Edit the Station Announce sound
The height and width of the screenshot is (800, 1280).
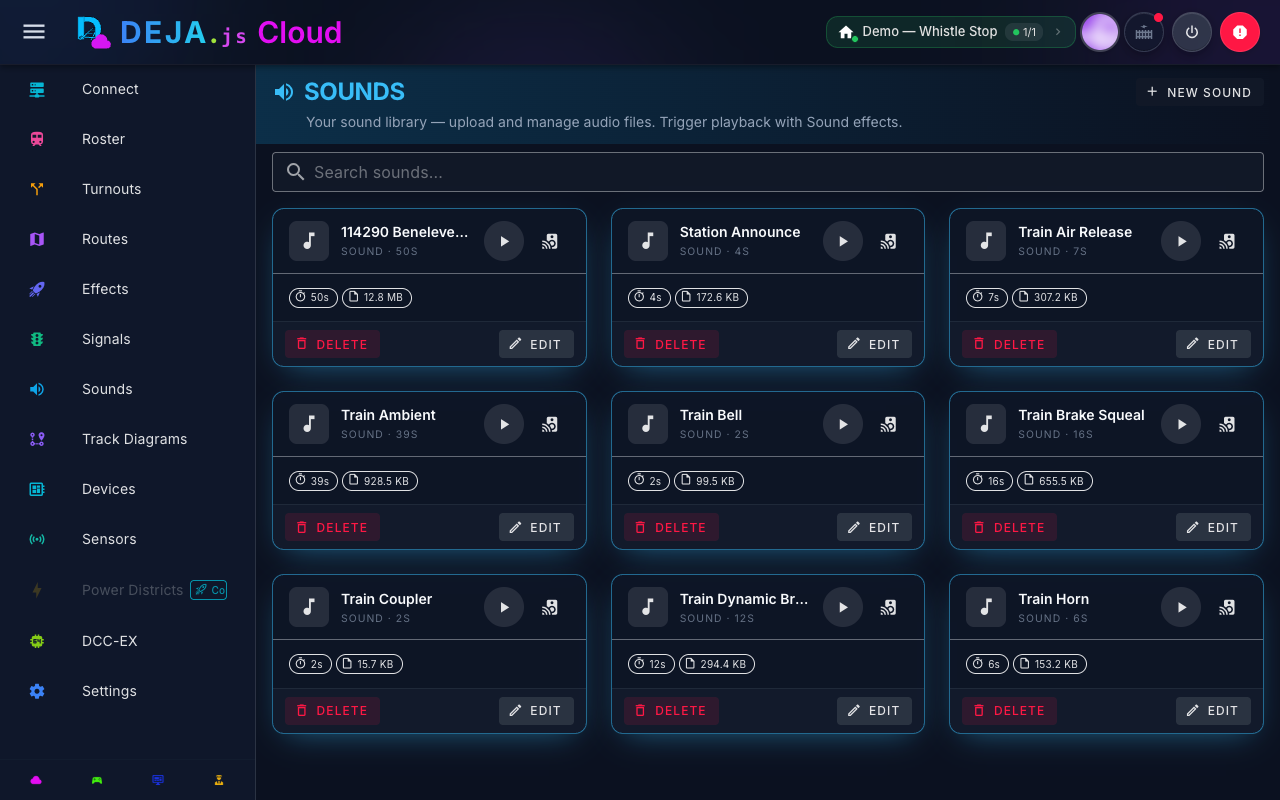pyautogui.click(x=874, y=344)
